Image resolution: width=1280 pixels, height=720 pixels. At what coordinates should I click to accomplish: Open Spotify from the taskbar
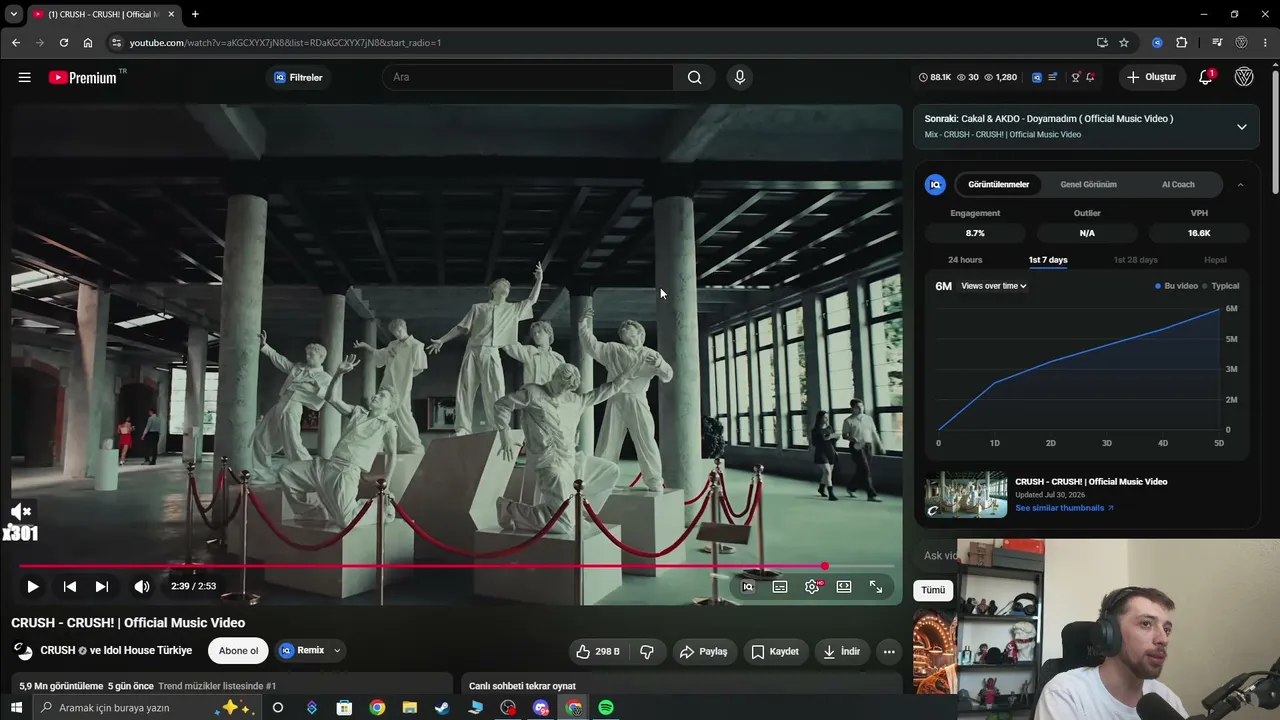(x=606, y=708)
